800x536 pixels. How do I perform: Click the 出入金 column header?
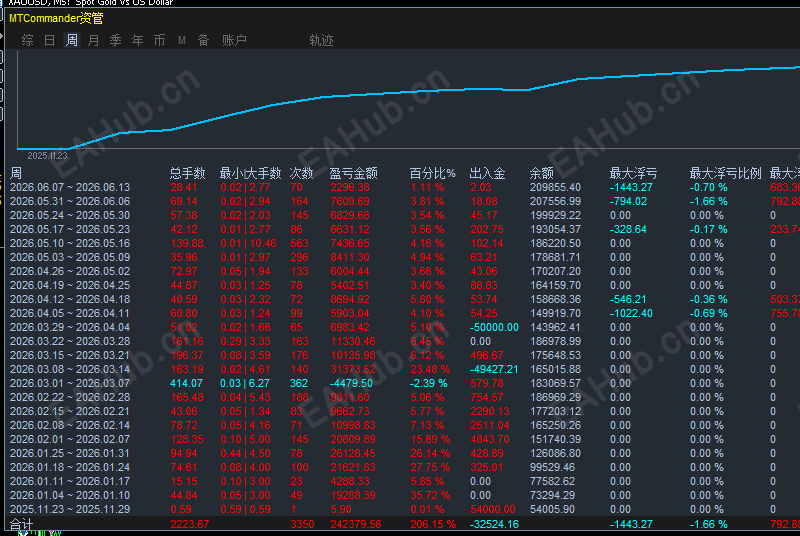click(487, 173)
